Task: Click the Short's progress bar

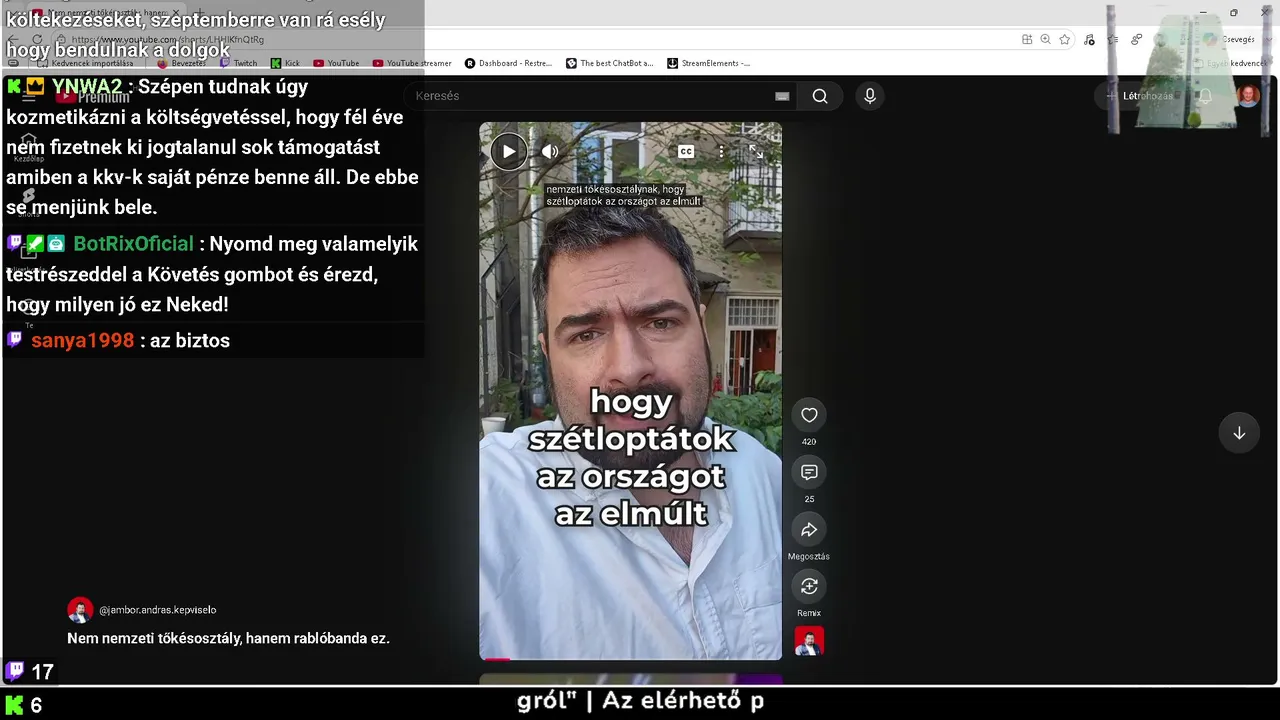Action: (x=630, y=659)
